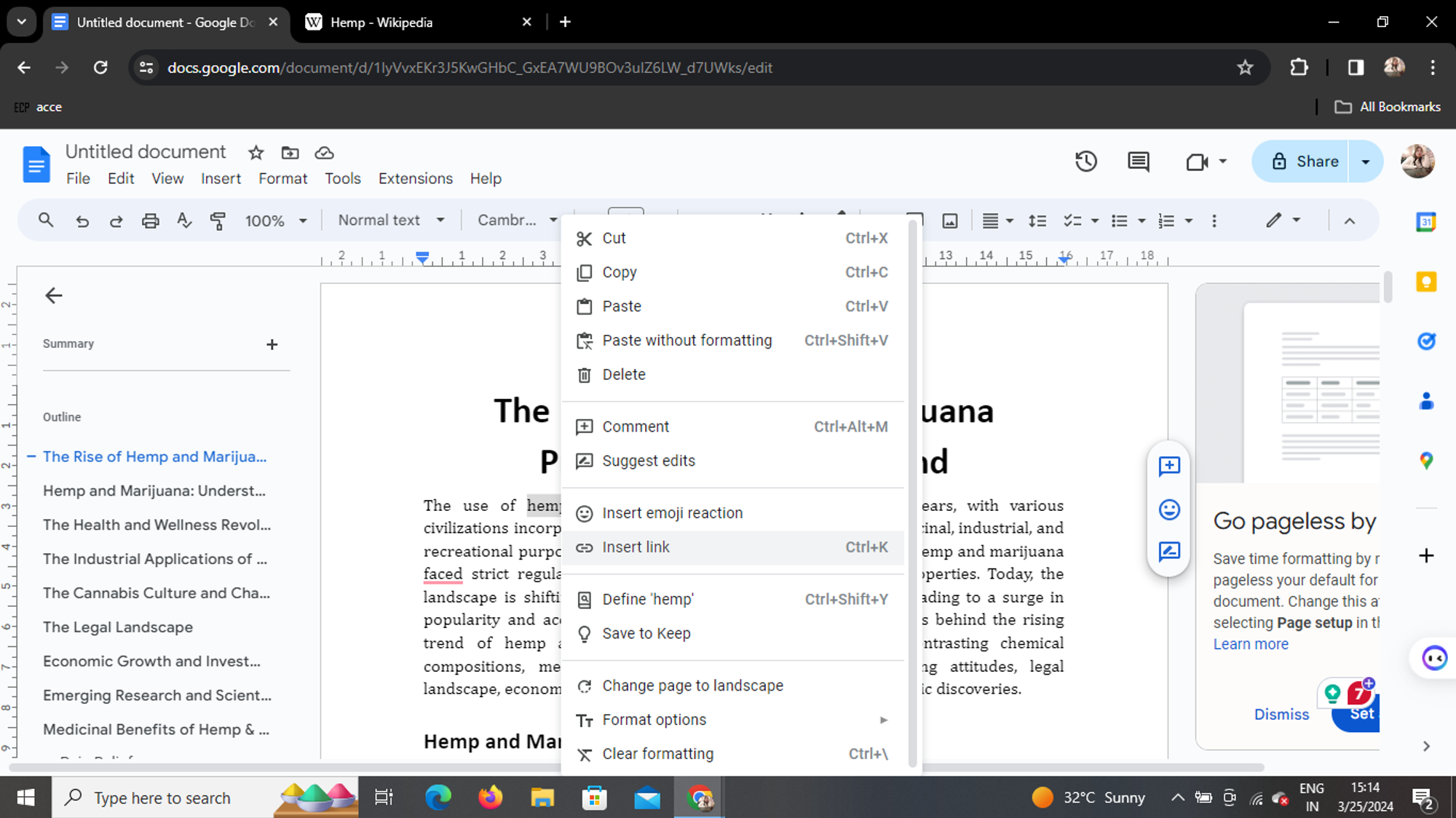Select Cut from context menu
The image size is (1456, 818).
[x=733, y=238]
